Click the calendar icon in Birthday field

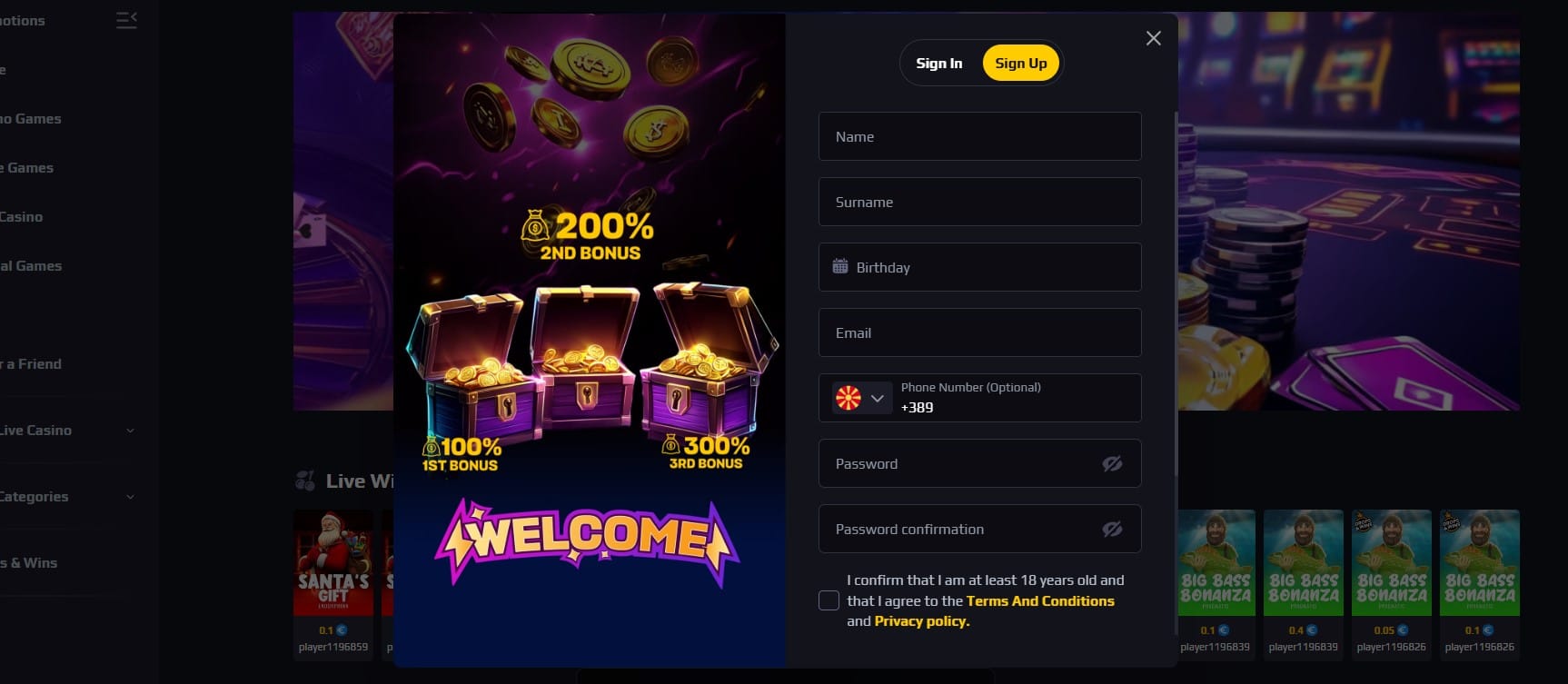[x=840, y=267]
